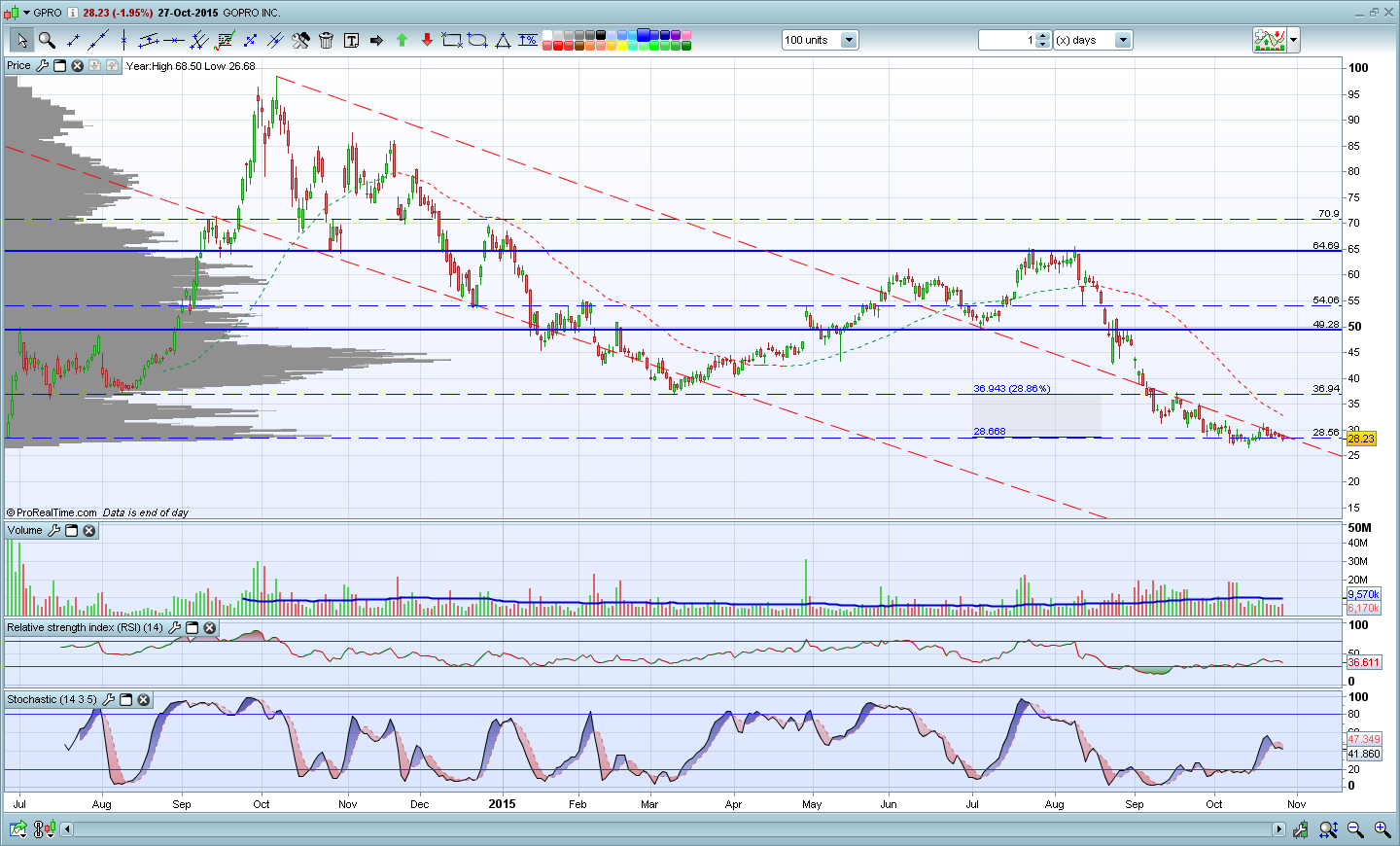Click the trash bin delete icon
Image resolution: width=1400 pixels, height=846 pixels.
click(x=326, y=40)
